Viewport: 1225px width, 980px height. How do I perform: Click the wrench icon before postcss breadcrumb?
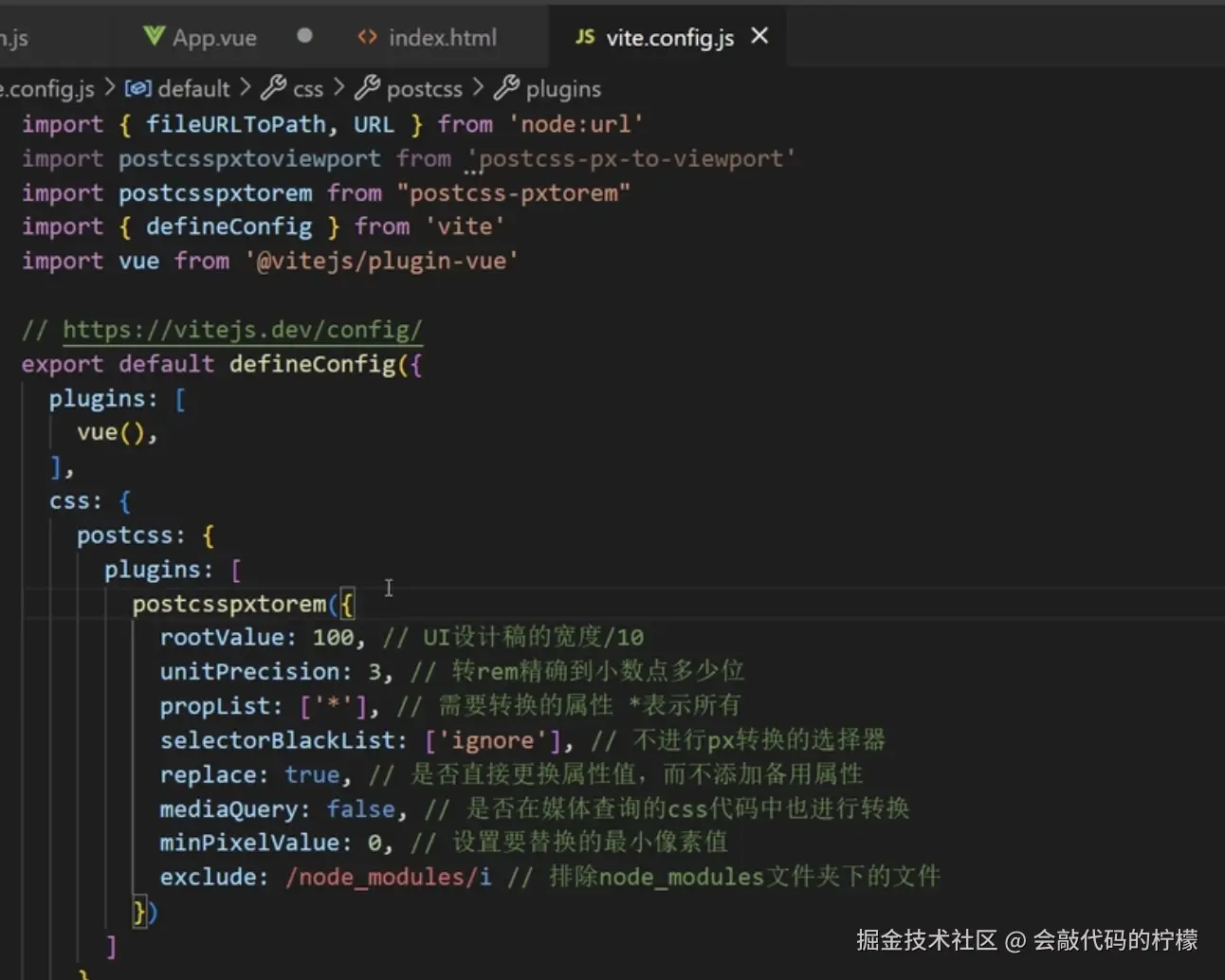(367, 88)
